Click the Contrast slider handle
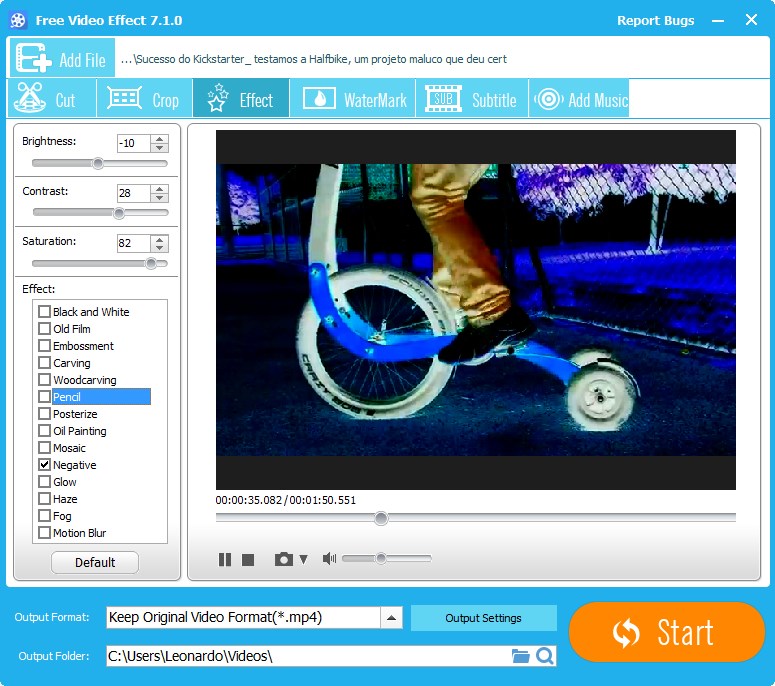Image resolution: width=775 pixels, height=686 pixels. pyautogui.click(x=119, y=213)
